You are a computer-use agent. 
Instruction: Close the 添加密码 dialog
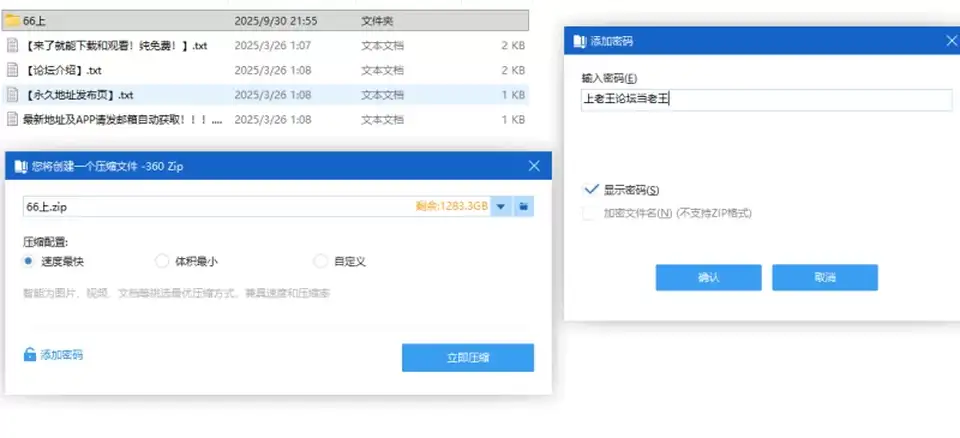(x=951, y=41)
